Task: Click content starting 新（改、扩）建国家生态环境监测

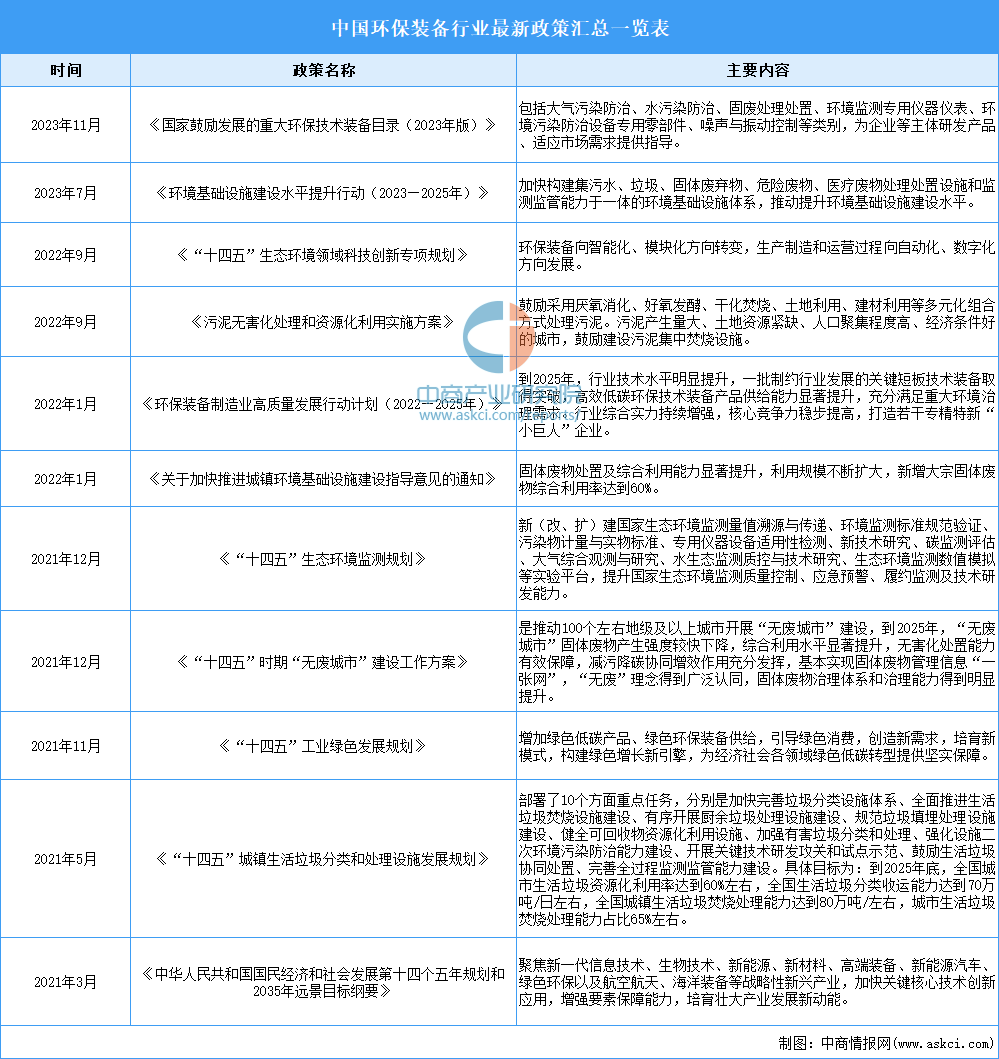Action: pos(757,559)
